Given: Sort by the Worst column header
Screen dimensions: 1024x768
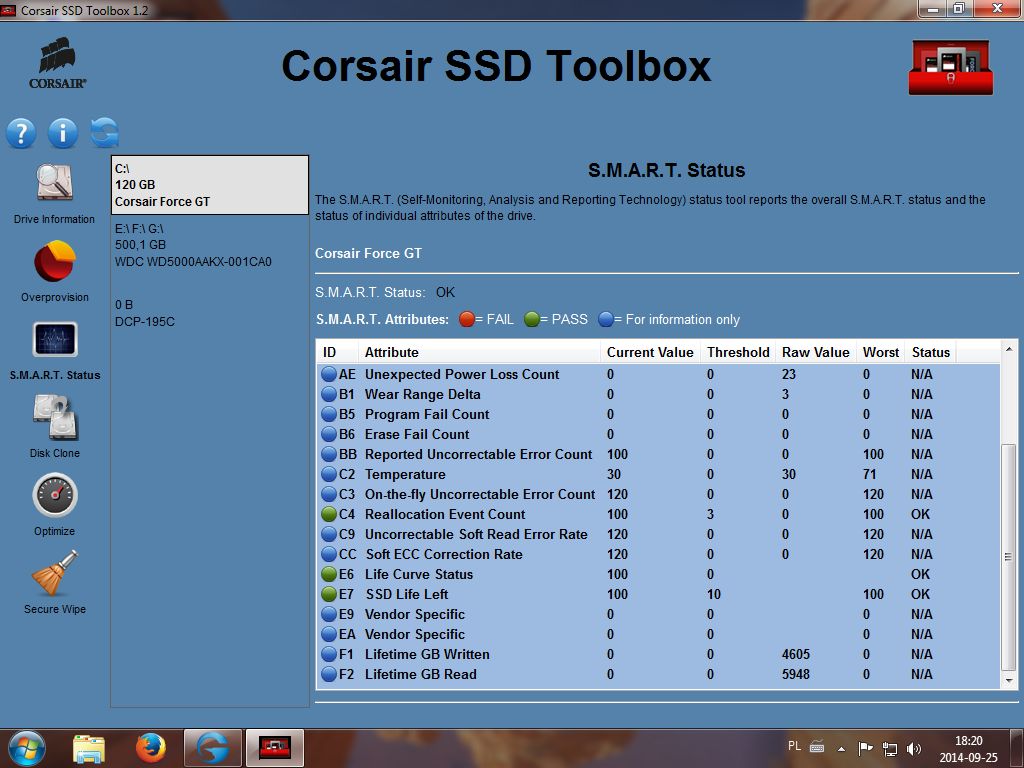Looking at the screenshot, I should click(881, 352).
